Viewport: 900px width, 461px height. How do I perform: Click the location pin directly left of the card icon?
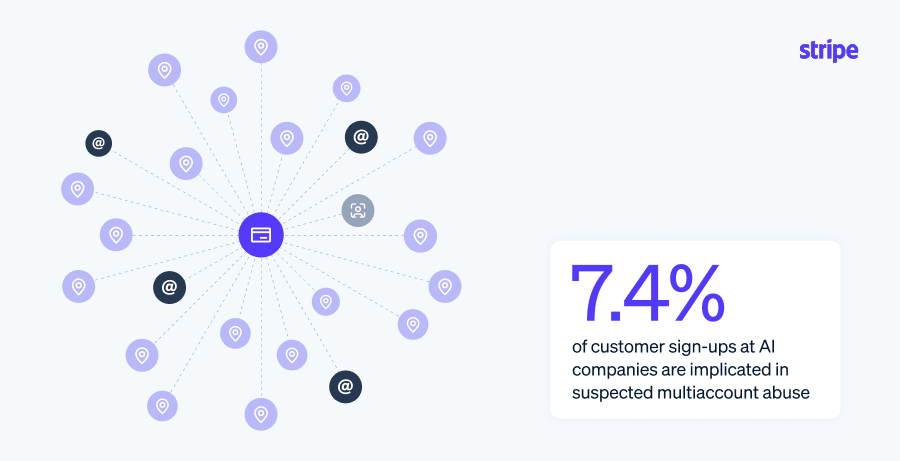point(116,235)
